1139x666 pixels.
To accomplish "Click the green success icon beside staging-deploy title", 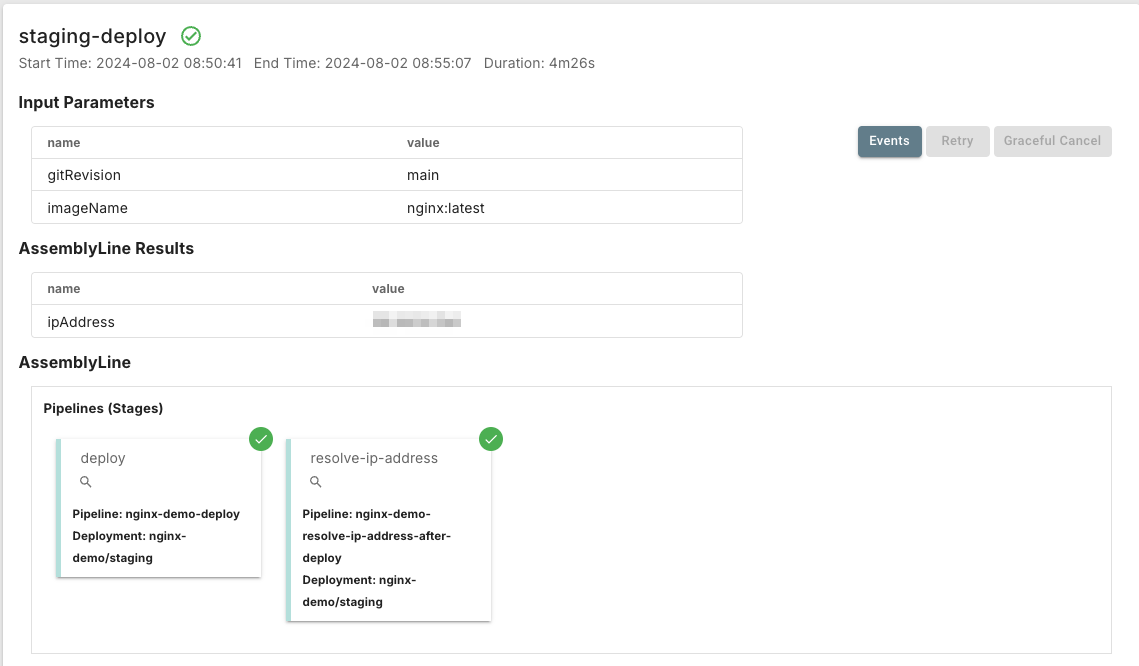I will (x=191, y=36).
